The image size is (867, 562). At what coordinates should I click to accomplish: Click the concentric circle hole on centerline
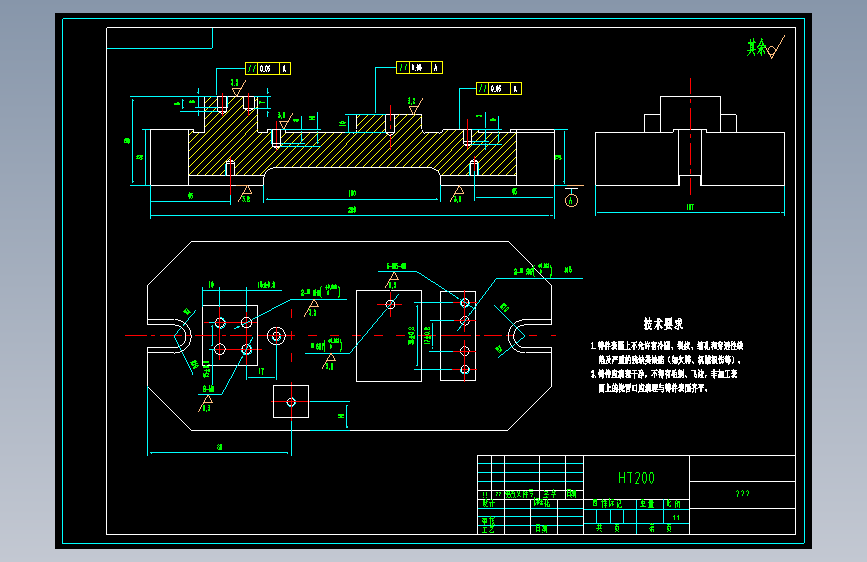click(276, 335)
